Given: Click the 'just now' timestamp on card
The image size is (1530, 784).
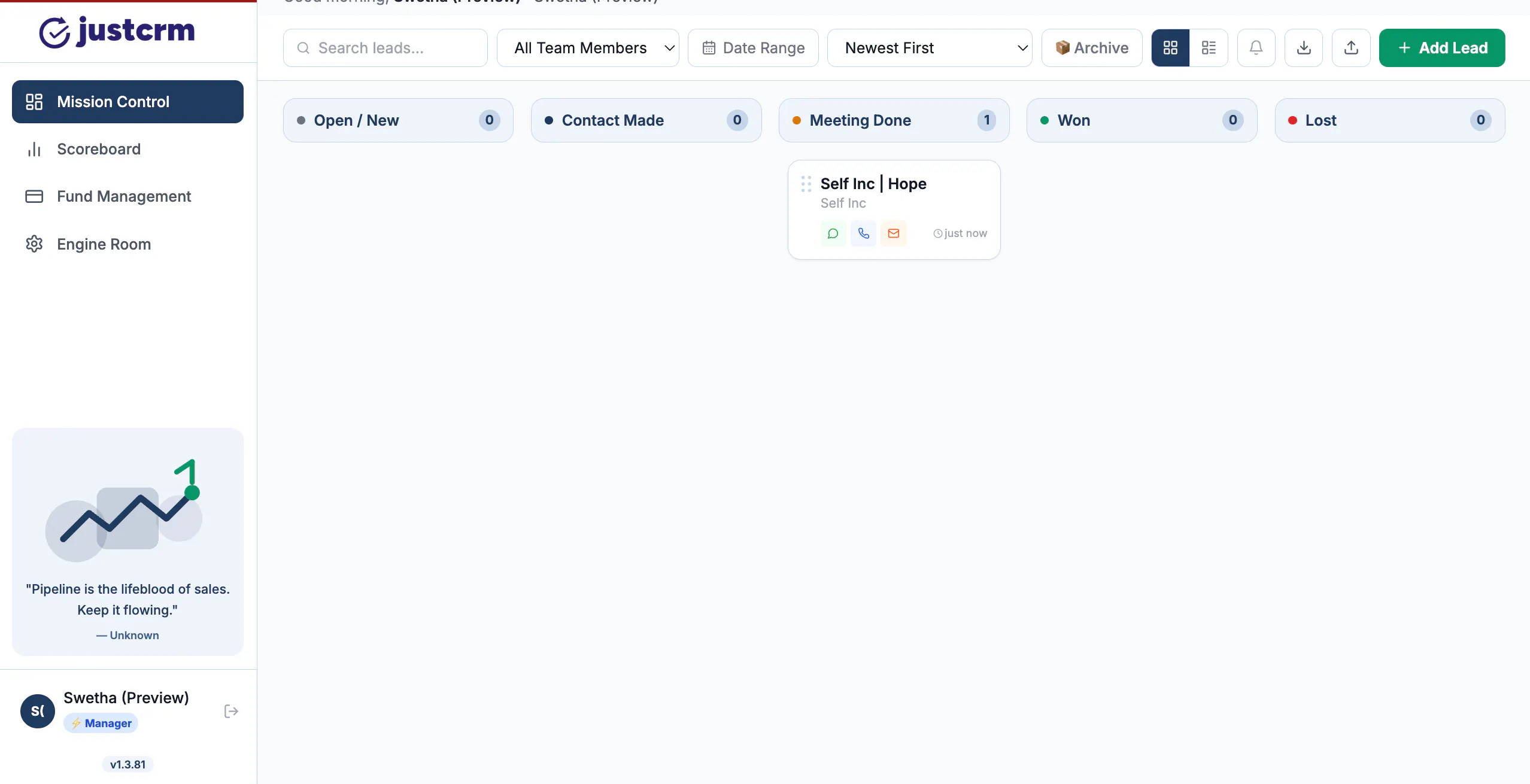Looking at the screenshot, I should coord(960,233).
